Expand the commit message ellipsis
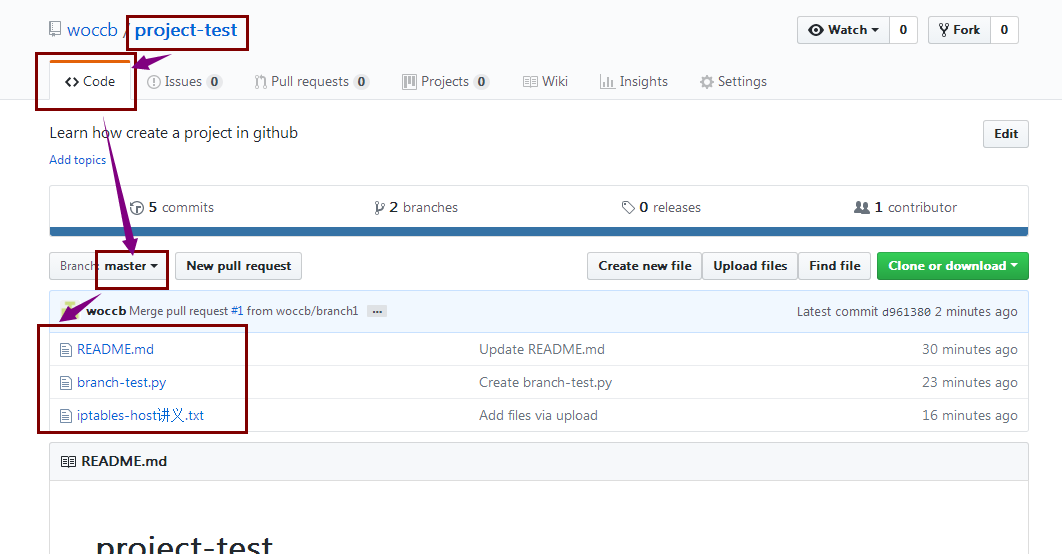Image resolution: width=1062 pixels, height=554 pixels. pyautogui.click(x=377, y=312)
